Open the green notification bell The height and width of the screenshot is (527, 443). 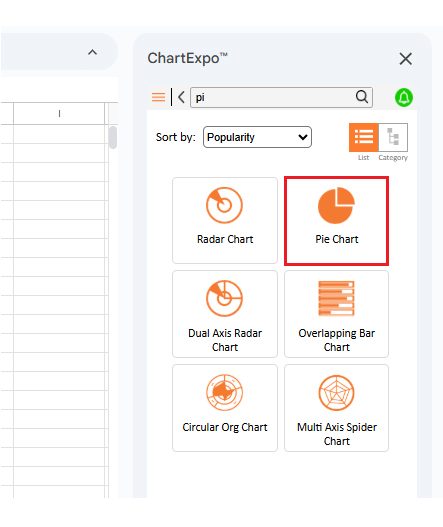[x=404, y=97]
